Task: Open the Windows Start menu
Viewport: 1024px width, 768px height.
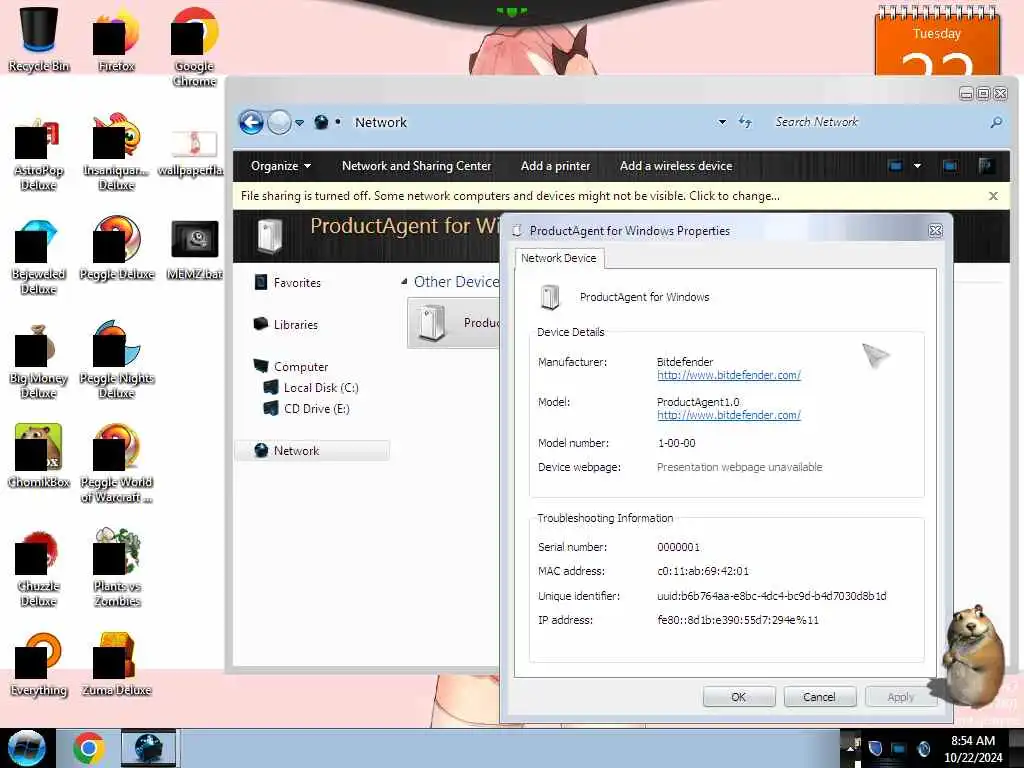Action: [26, 748]
